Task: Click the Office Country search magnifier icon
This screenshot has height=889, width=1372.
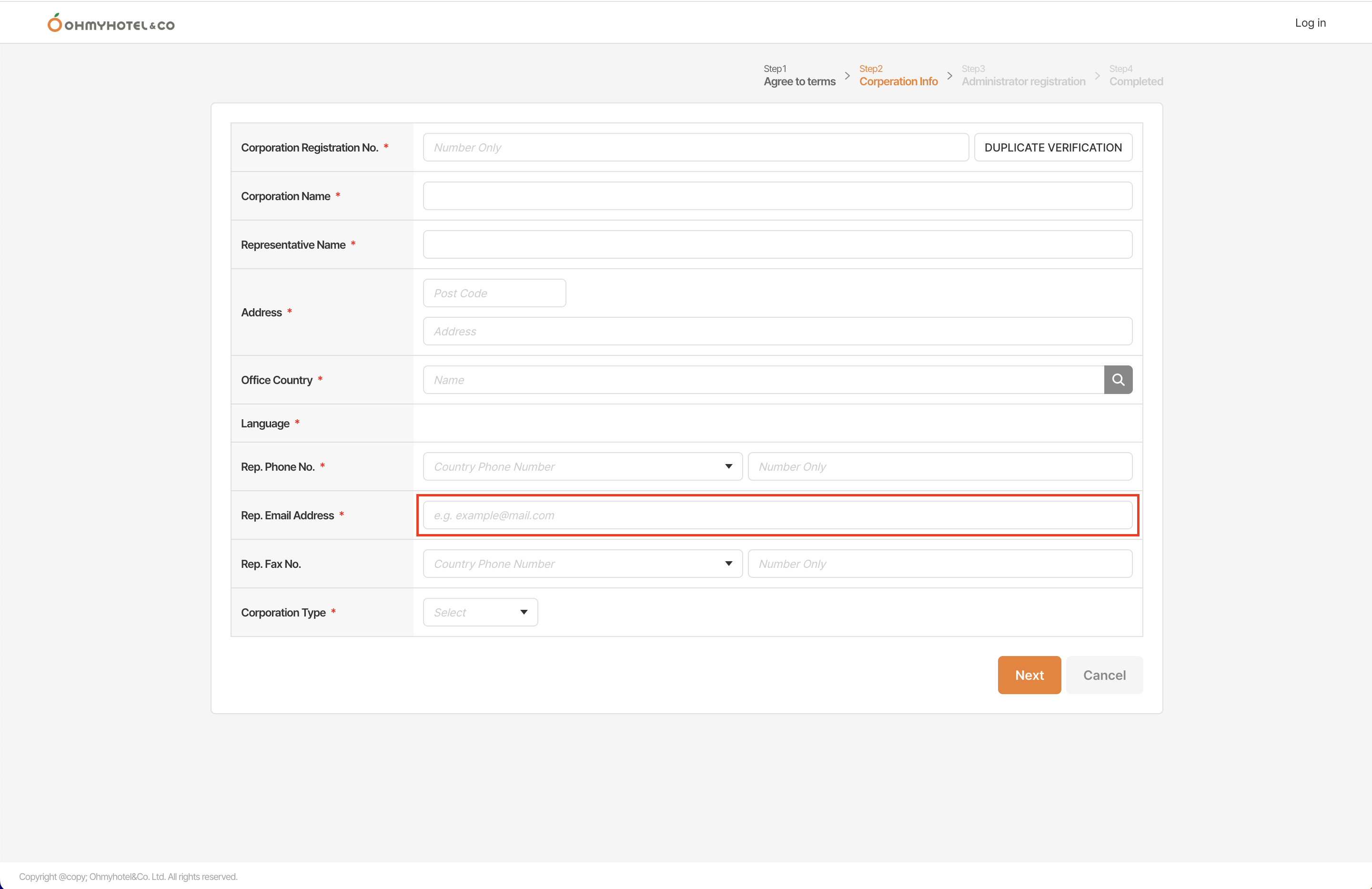Action: click(x=1118, y=379)
